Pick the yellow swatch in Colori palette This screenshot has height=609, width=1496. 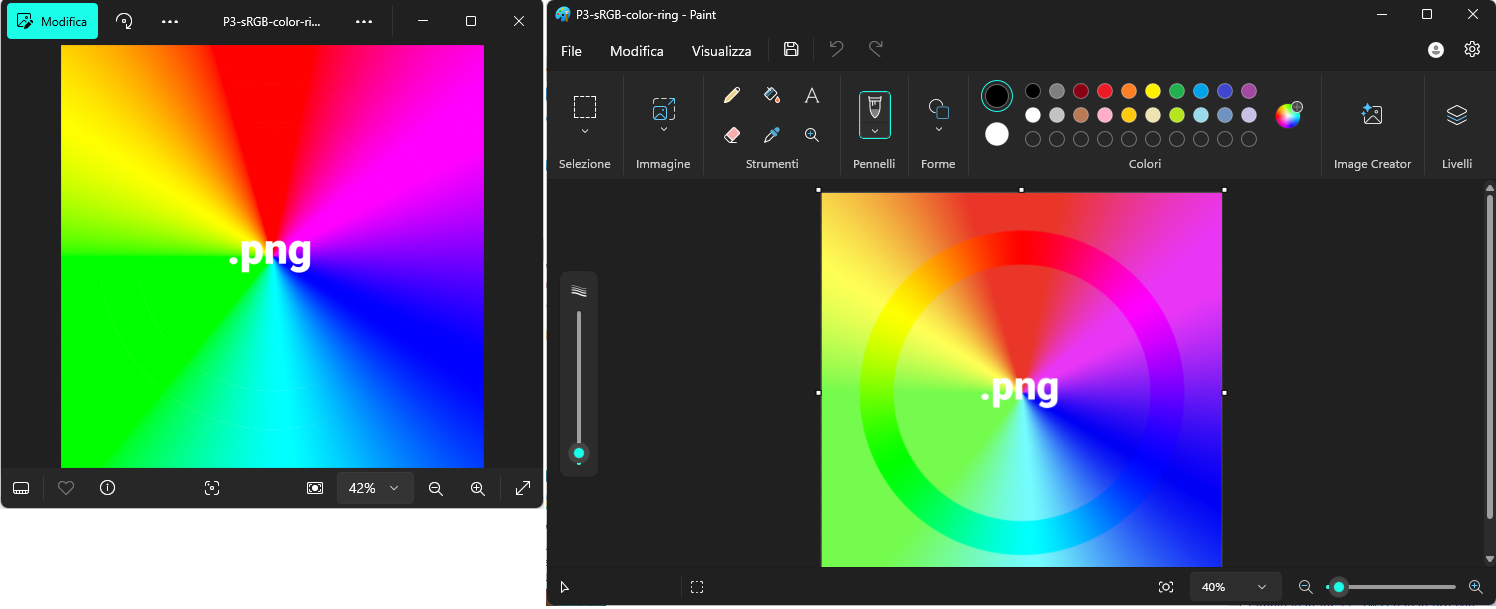tap(1153, 91)
